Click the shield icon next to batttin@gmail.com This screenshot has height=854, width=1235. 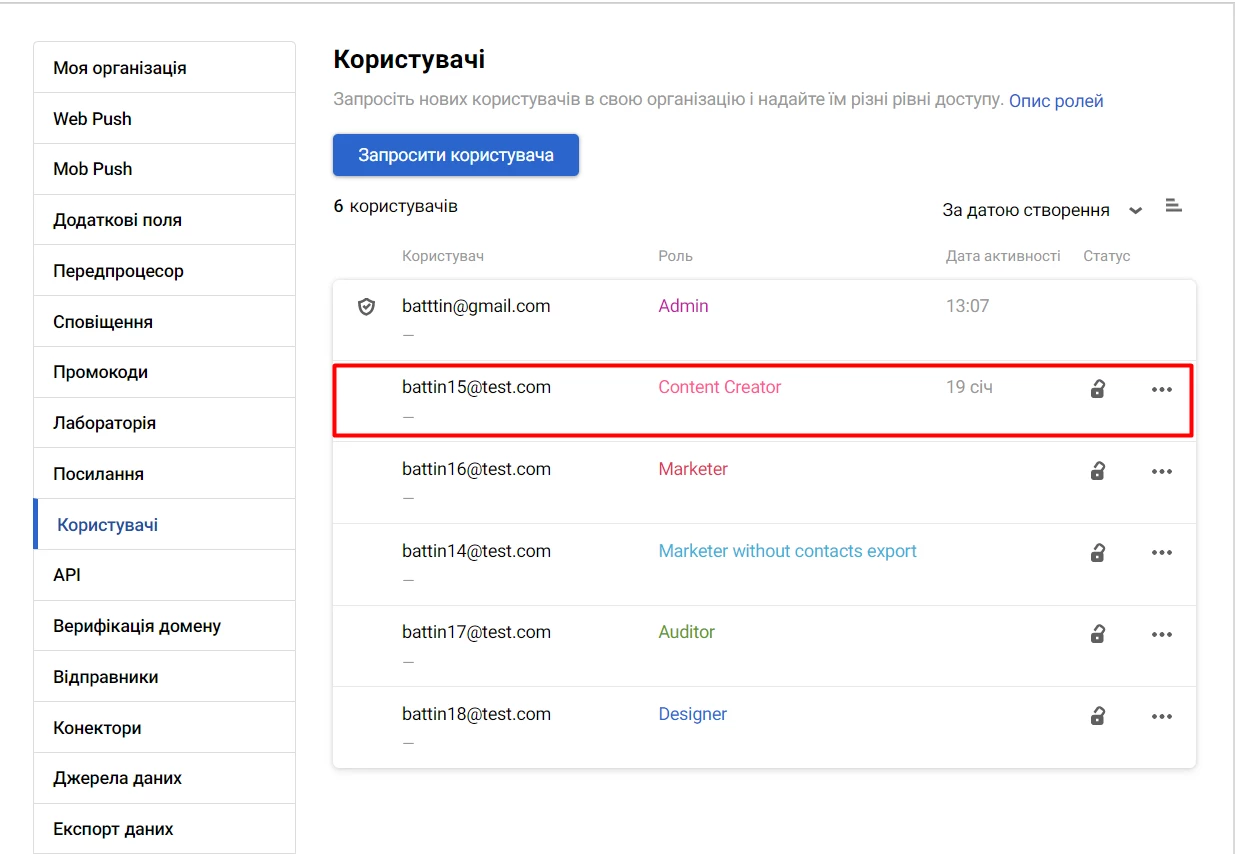366,307
